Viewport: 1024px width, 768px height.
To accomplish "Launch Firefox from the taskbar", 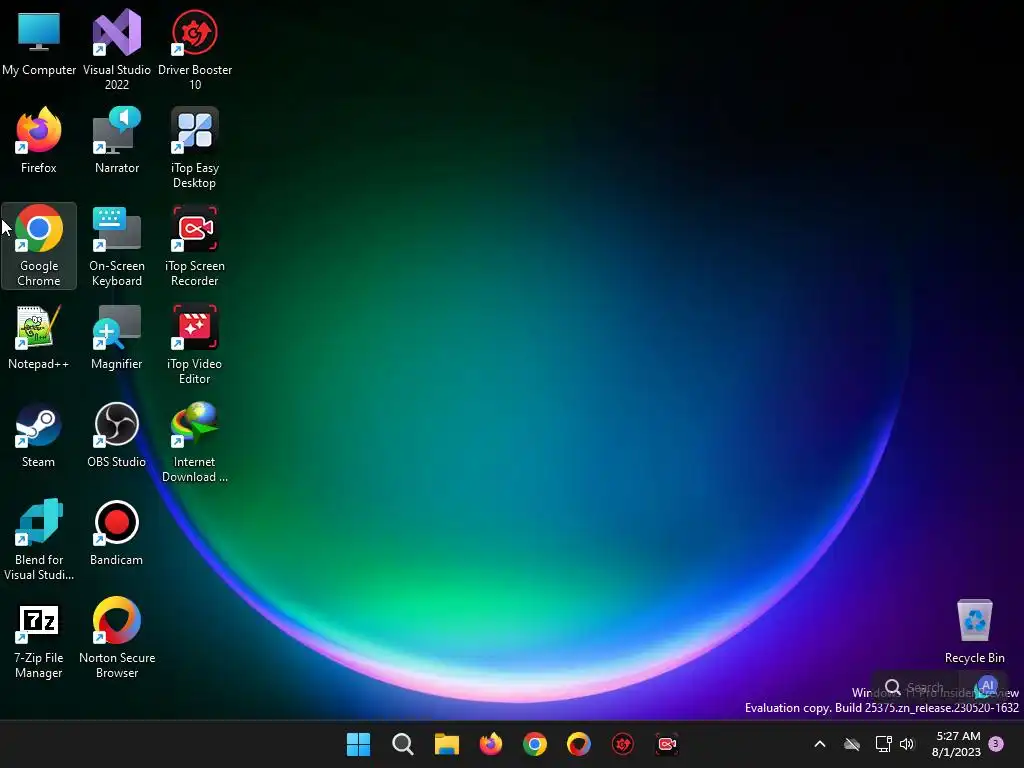I will tap(490, 744).
